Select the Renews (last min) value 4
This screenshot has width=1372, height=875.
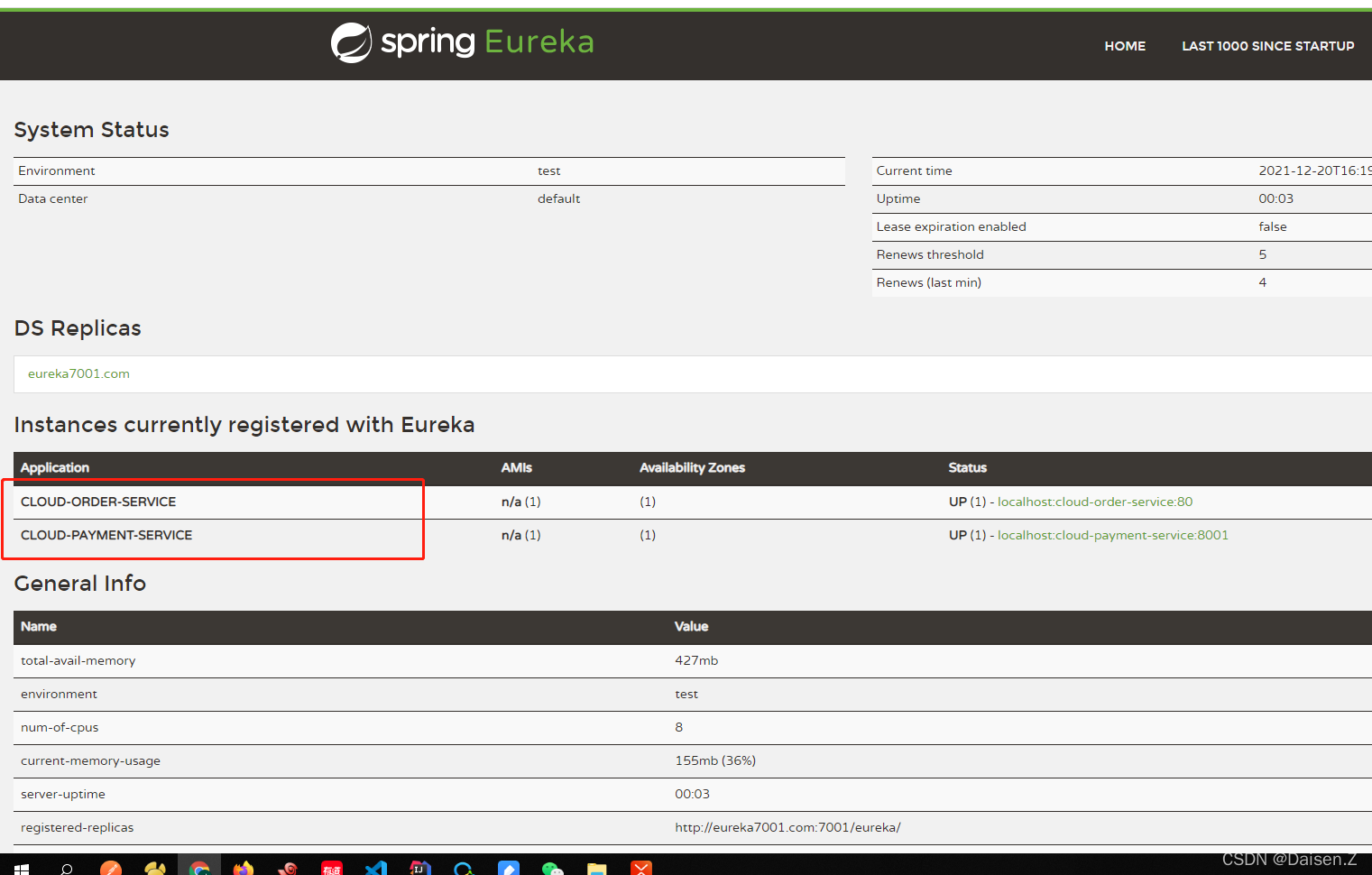click(1263, 282)
